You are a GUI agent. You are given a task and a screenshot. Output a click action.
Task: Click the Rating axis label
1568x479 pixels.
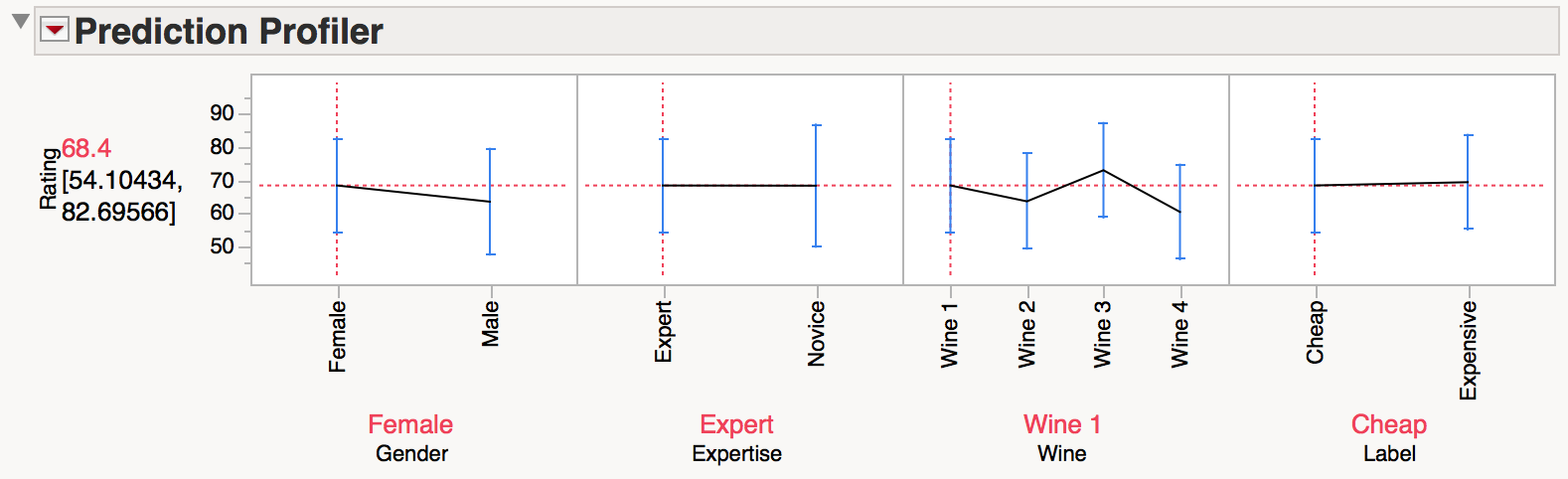point(48,179)
